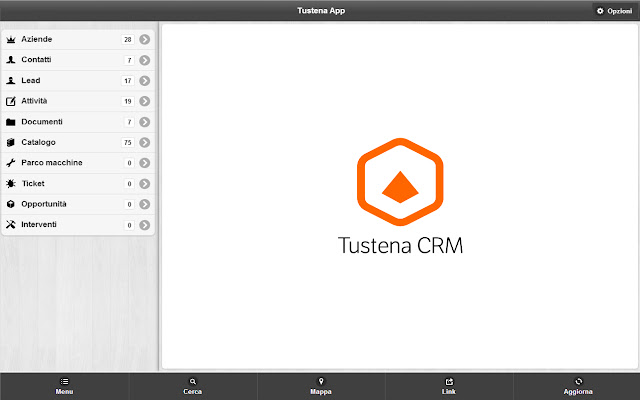This screenshot has height=400, width=640.
Task: Open the Documenti section
Action: [x=78, y=122]
